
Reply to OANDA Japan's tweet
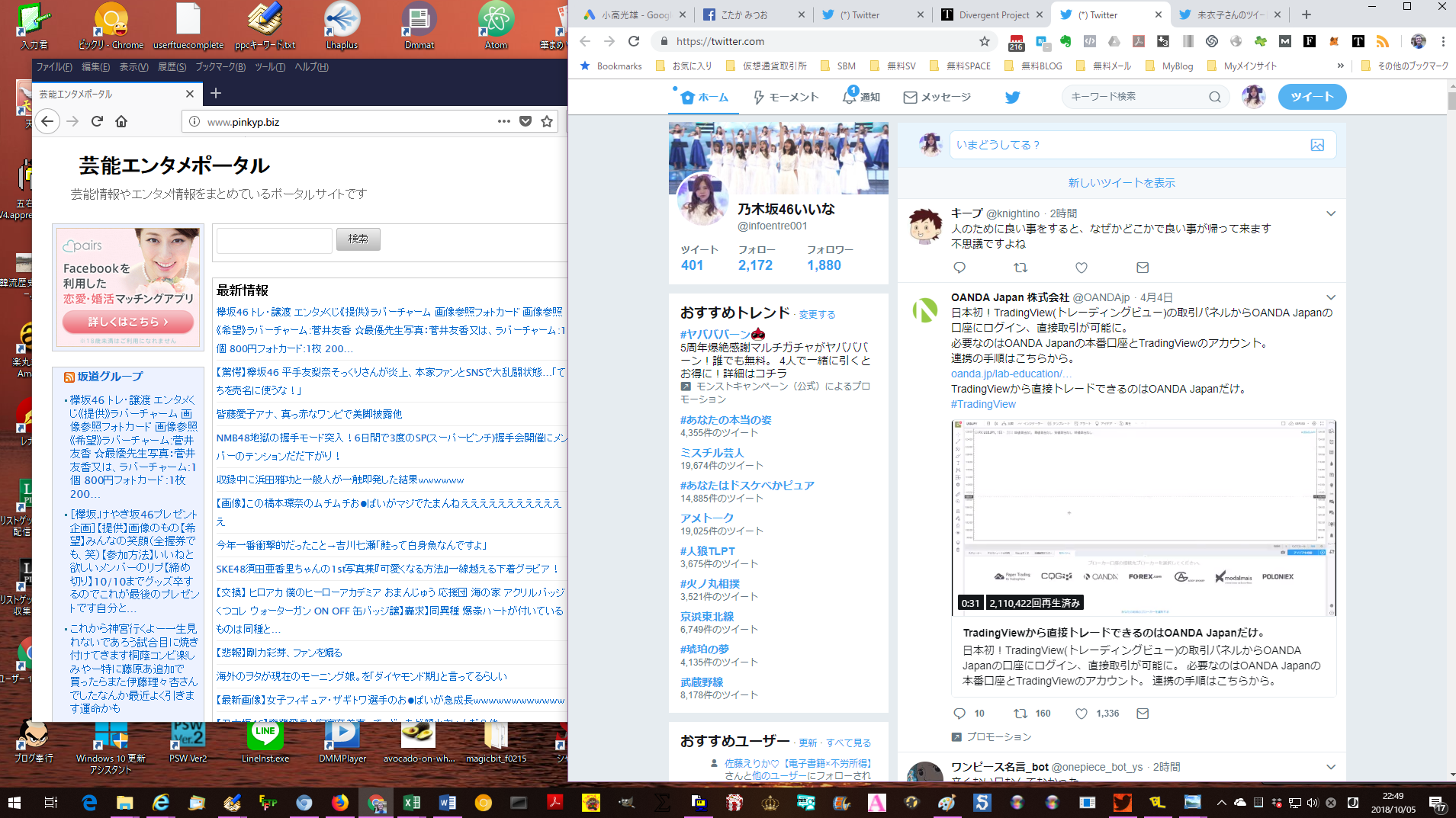[959, 714]
